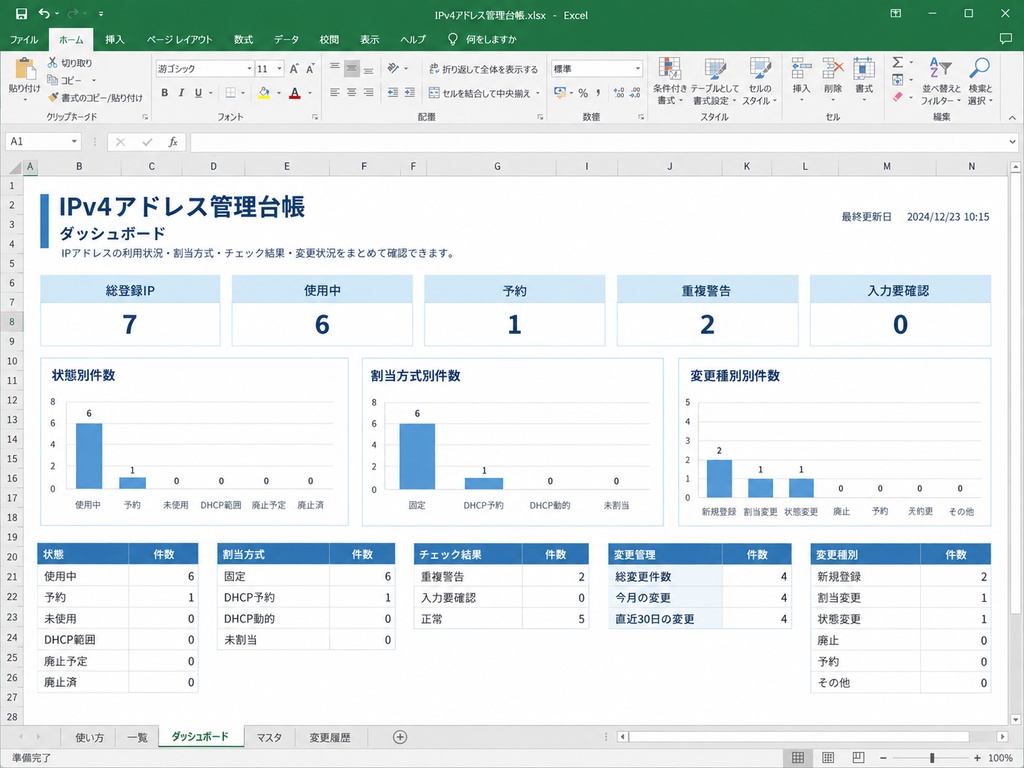
Task: Toggle セルを結合して中央揃え merge and center
Action: (480, 93)
